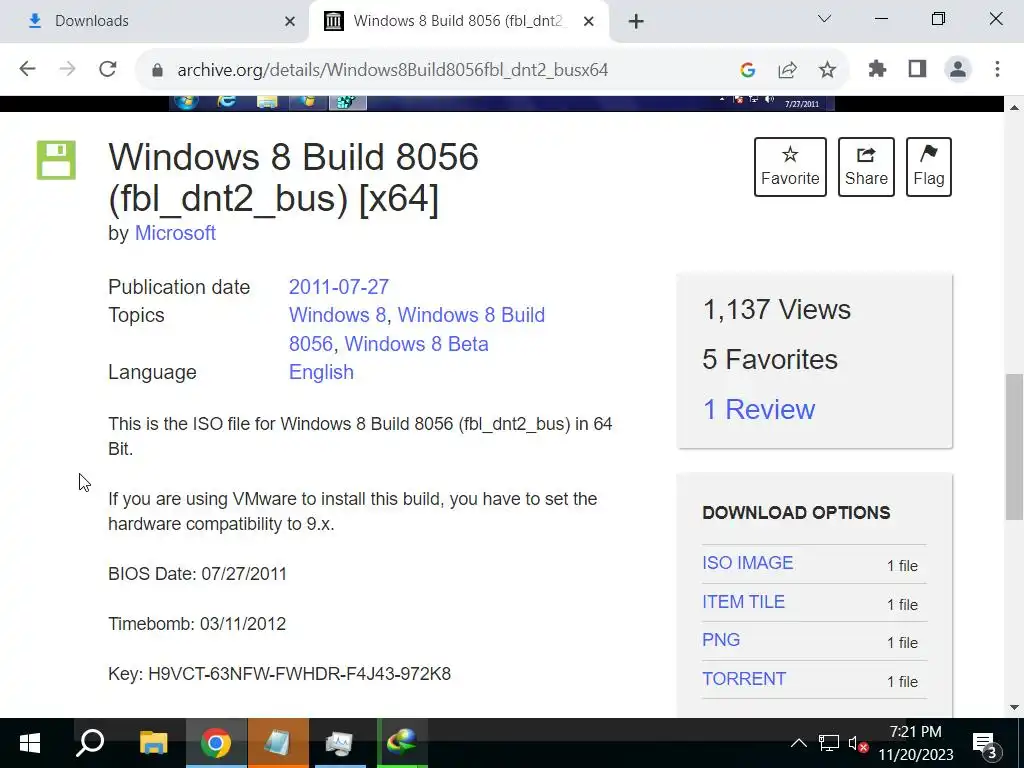The height and width of the screenshot is (768, 1024).
Task: Download the ITEM TILE option
Action: pos(743,601)
